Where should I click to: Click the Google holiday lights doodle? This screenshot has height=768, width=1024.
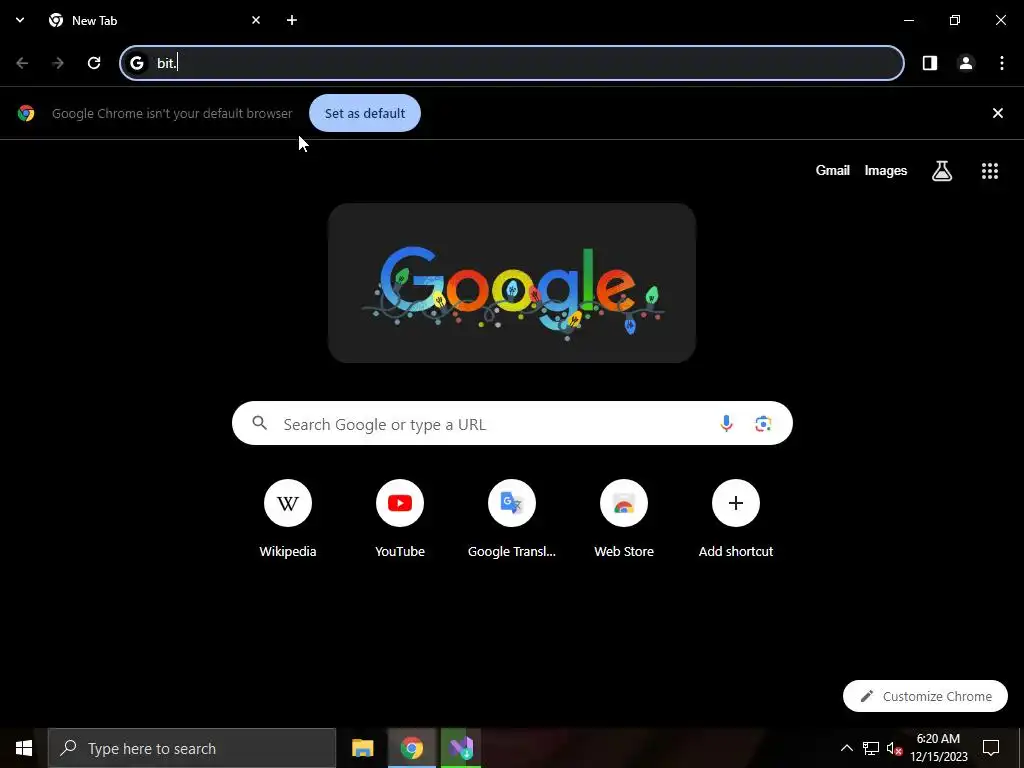[512, 283]
